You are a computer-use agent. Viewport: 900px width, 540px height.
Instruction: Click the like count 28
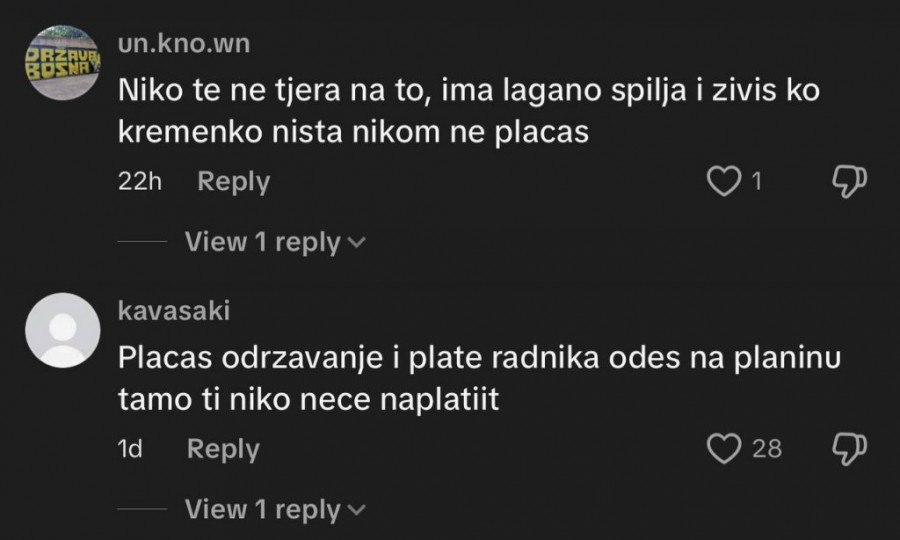pyautogui.click(x=767, y=449)
